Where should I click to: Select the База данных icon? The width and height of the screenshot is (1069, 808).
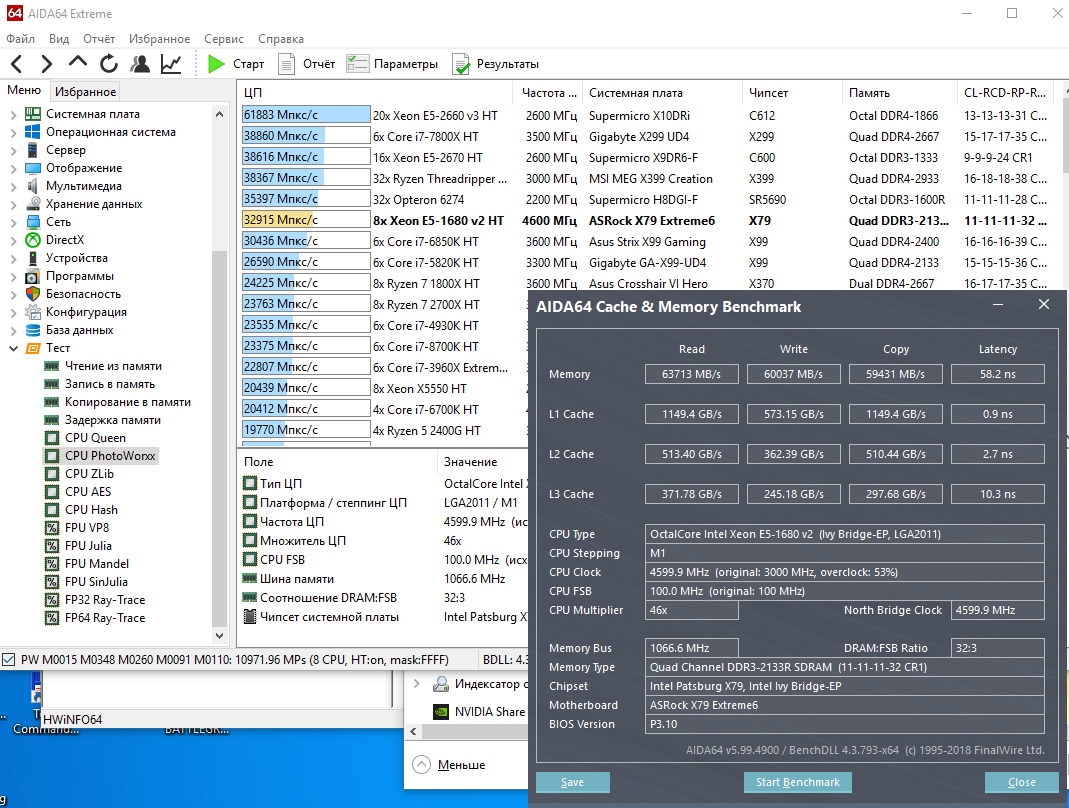click(x=33, y=330)
